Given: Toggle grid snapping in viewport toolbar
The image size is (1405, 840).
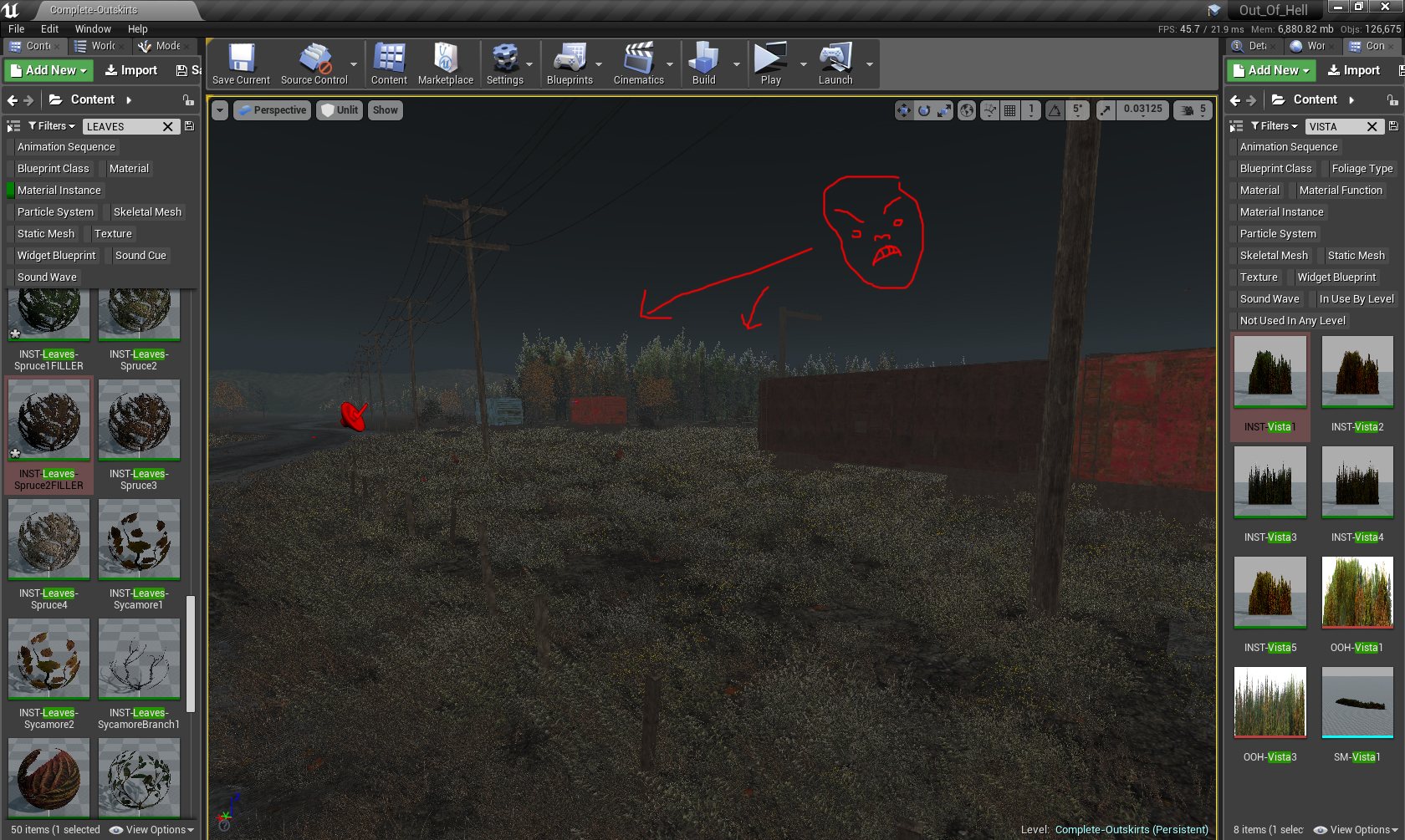Looking at the screenshot, I should click(x=1010, y=110).
